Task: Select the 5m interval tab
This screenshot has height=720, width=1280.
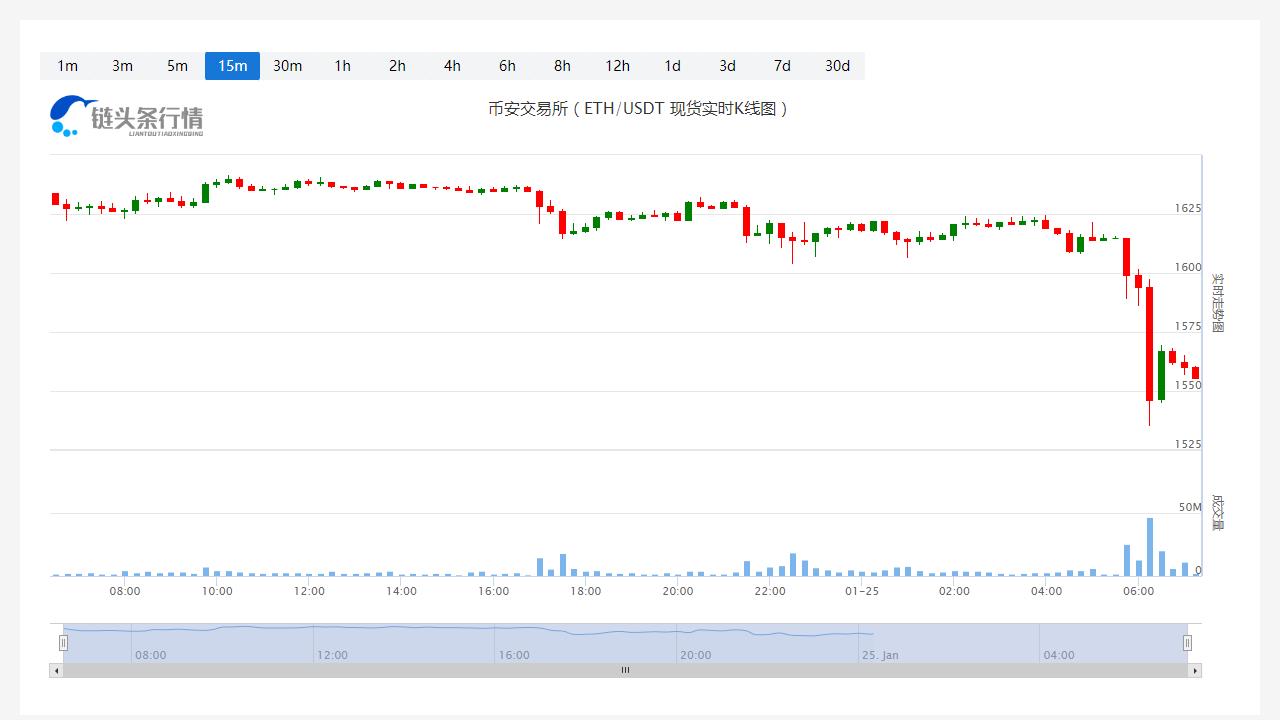Action: [x=177, y=66]
